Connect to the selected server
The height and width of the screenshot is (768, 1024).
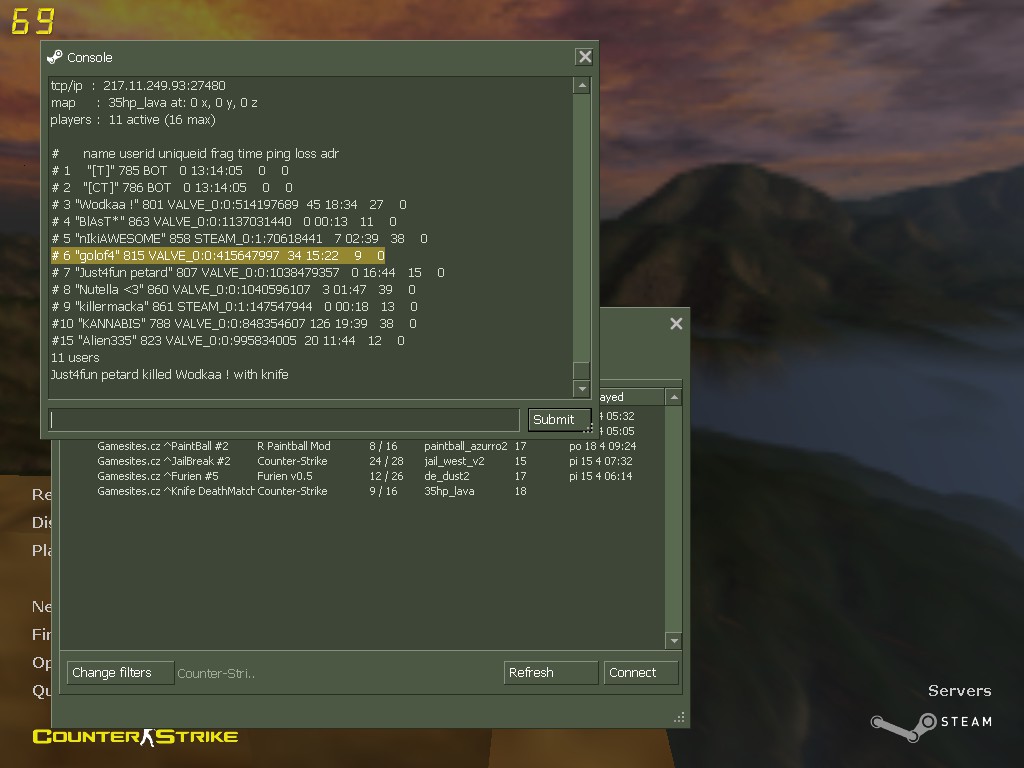tap(641, 673)
